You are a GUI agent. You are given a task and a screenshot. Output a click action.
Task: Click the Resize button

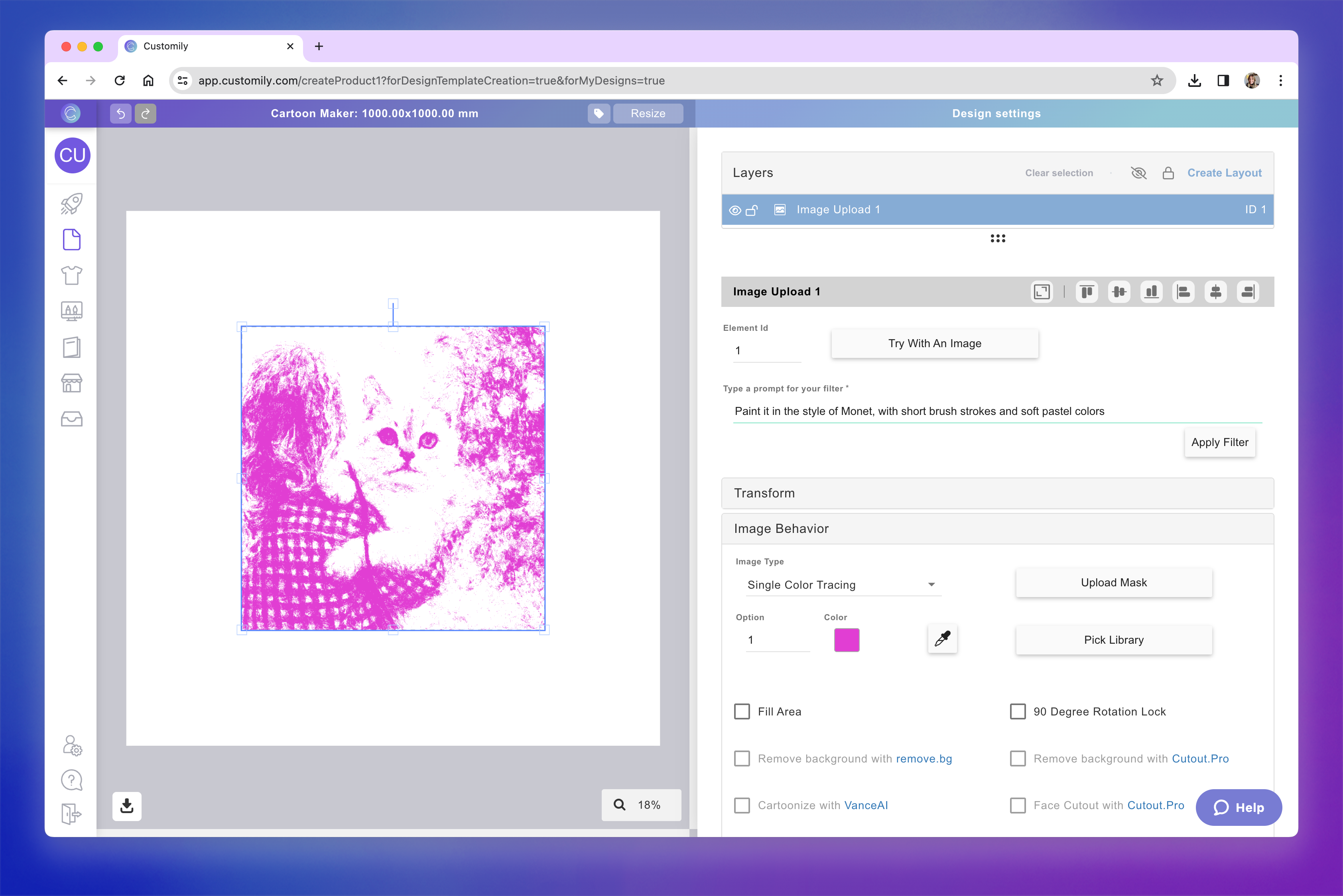[x=648, y=113]
